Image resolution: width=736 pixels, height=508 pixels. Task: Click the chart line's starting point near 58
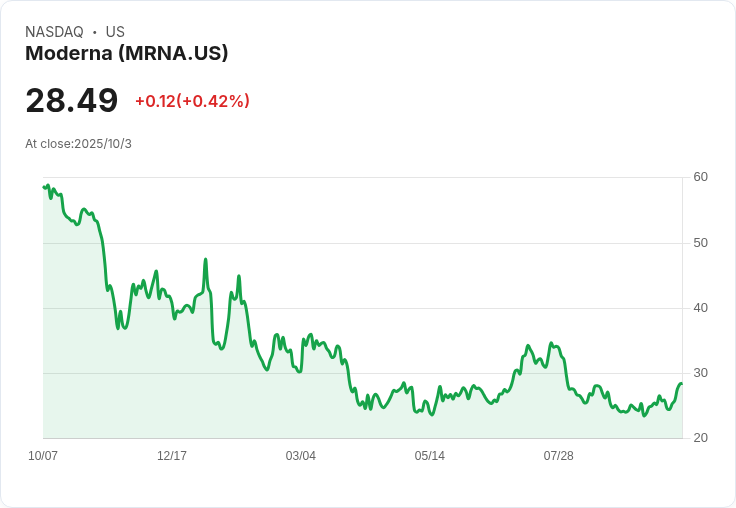tap(44, 187)
